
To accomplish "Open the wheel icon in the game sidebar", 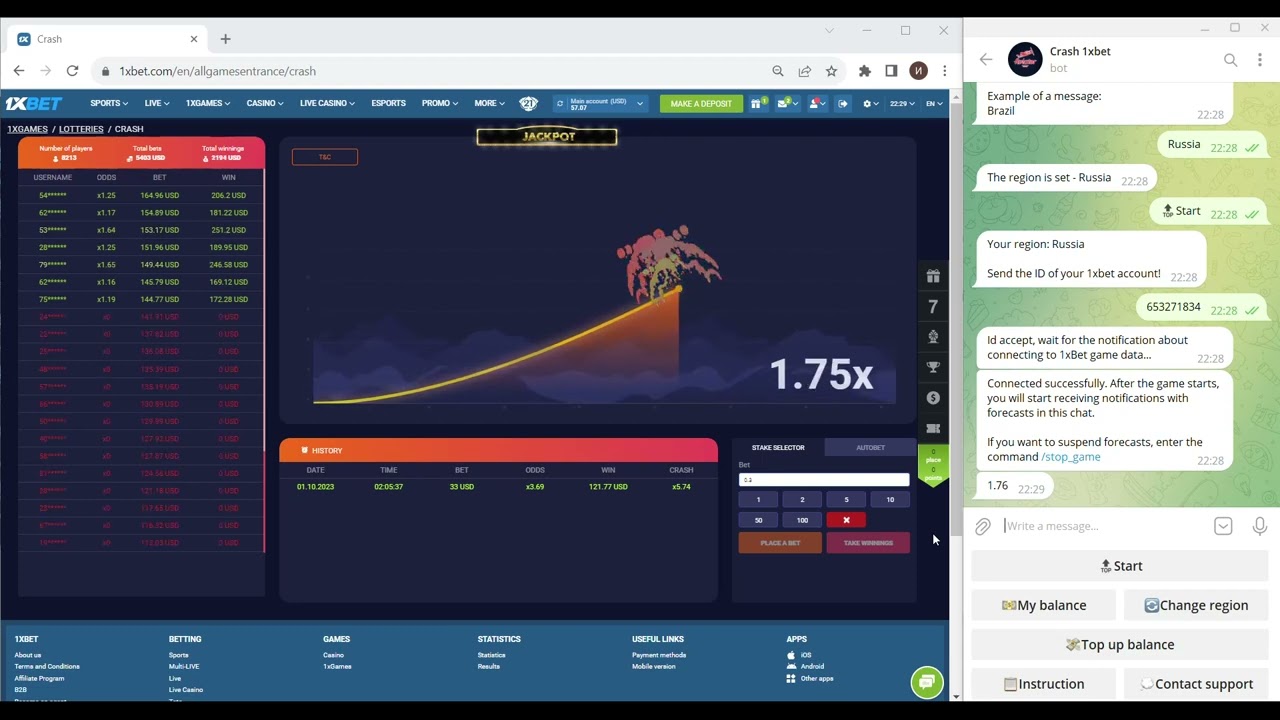I will tap(933, 337).
